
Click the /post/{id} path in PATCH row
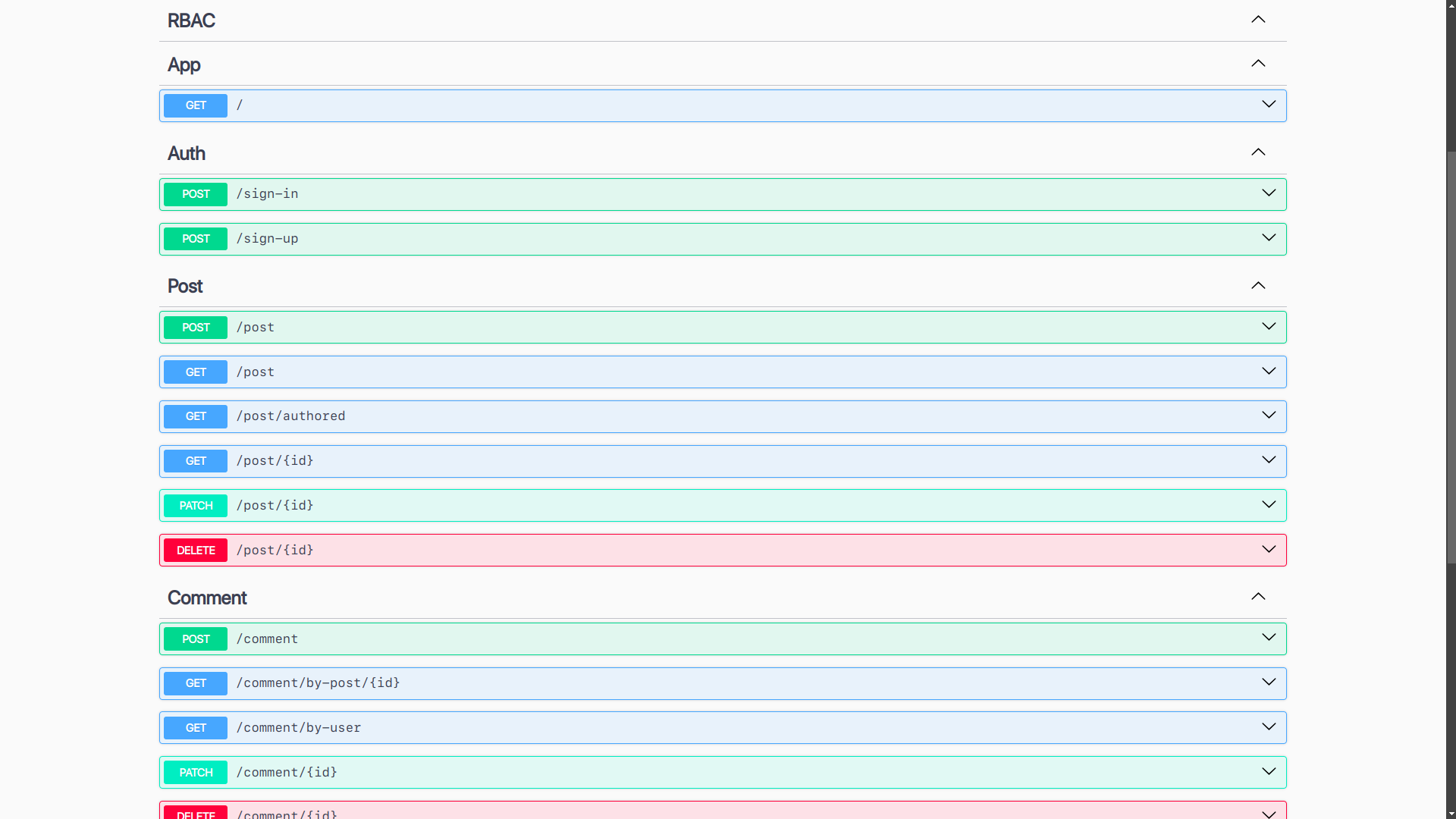tap(275, 506)
